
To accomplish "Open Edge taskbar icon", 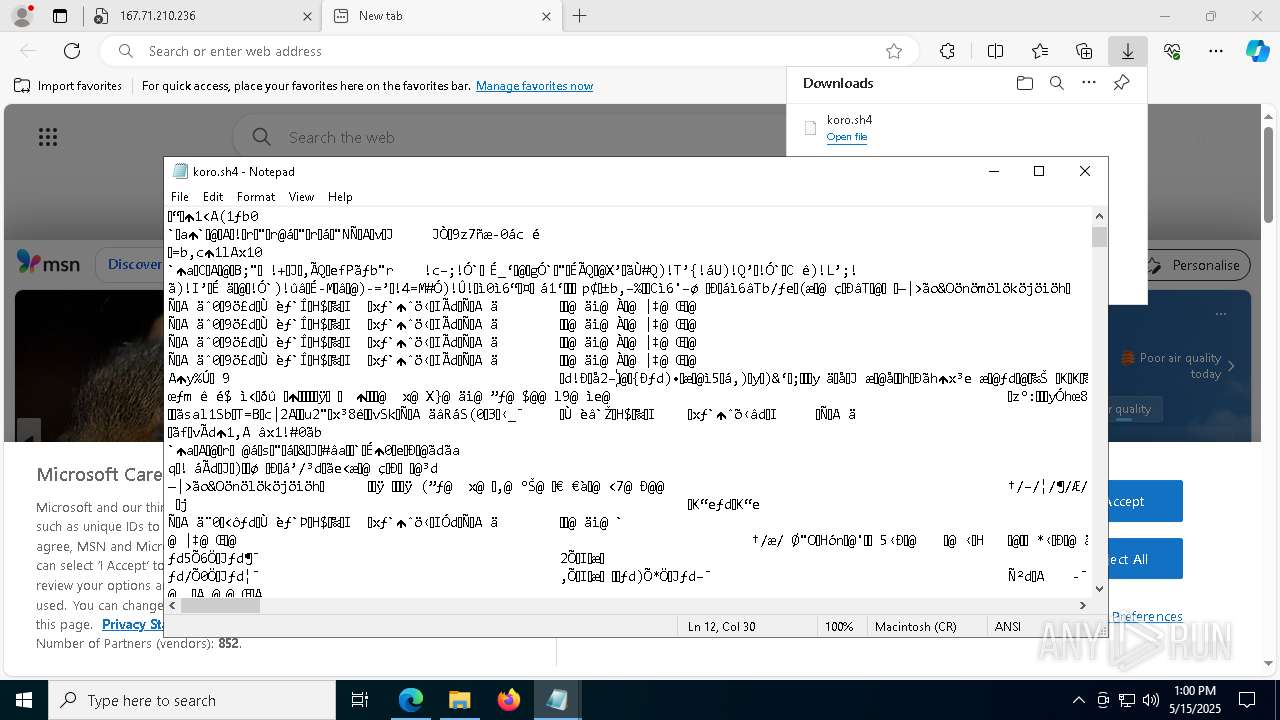I will (411, 700).
